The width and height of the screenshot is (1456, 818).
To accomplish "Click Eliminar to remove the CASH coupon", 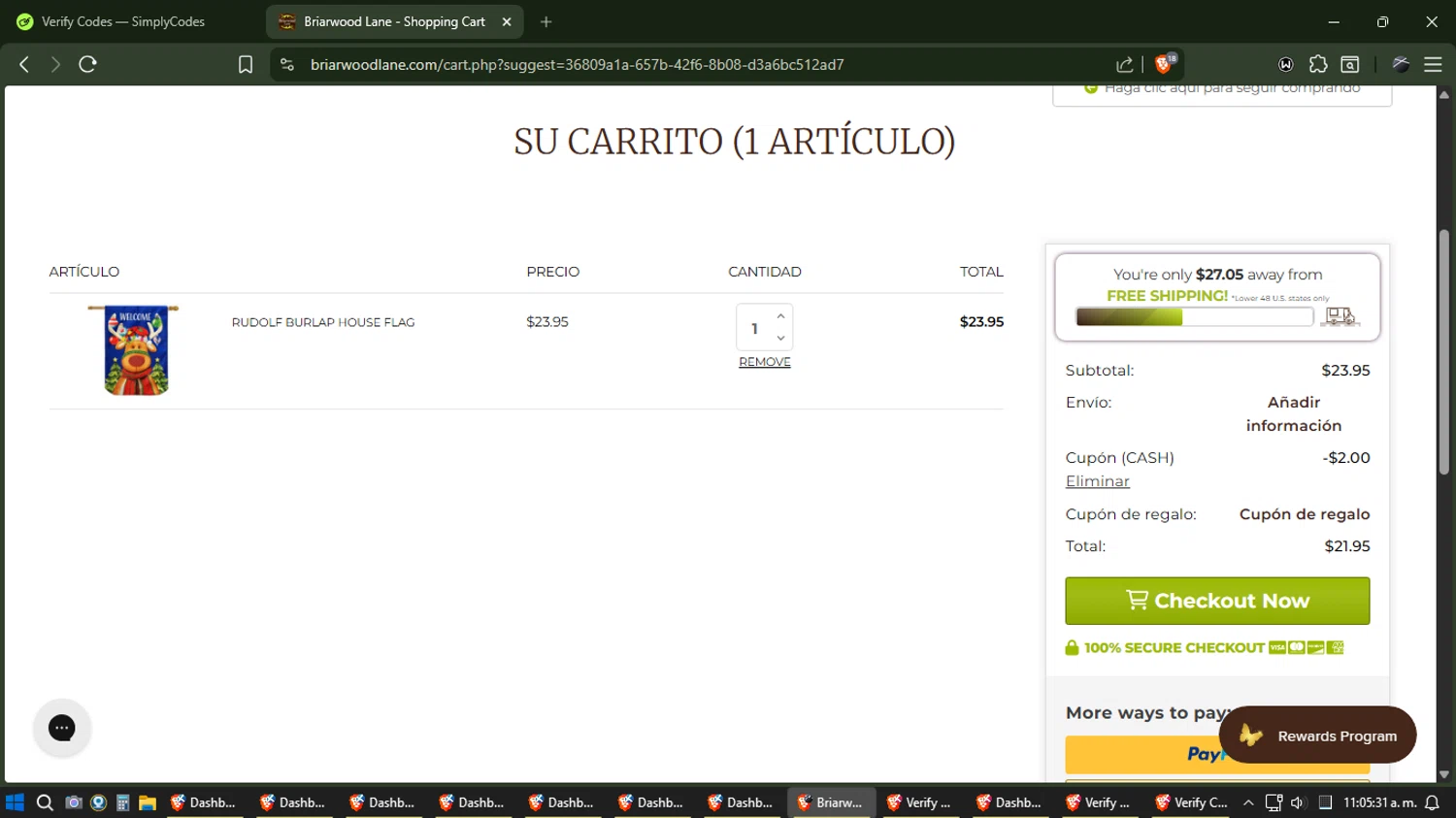I will (1098, 481).
